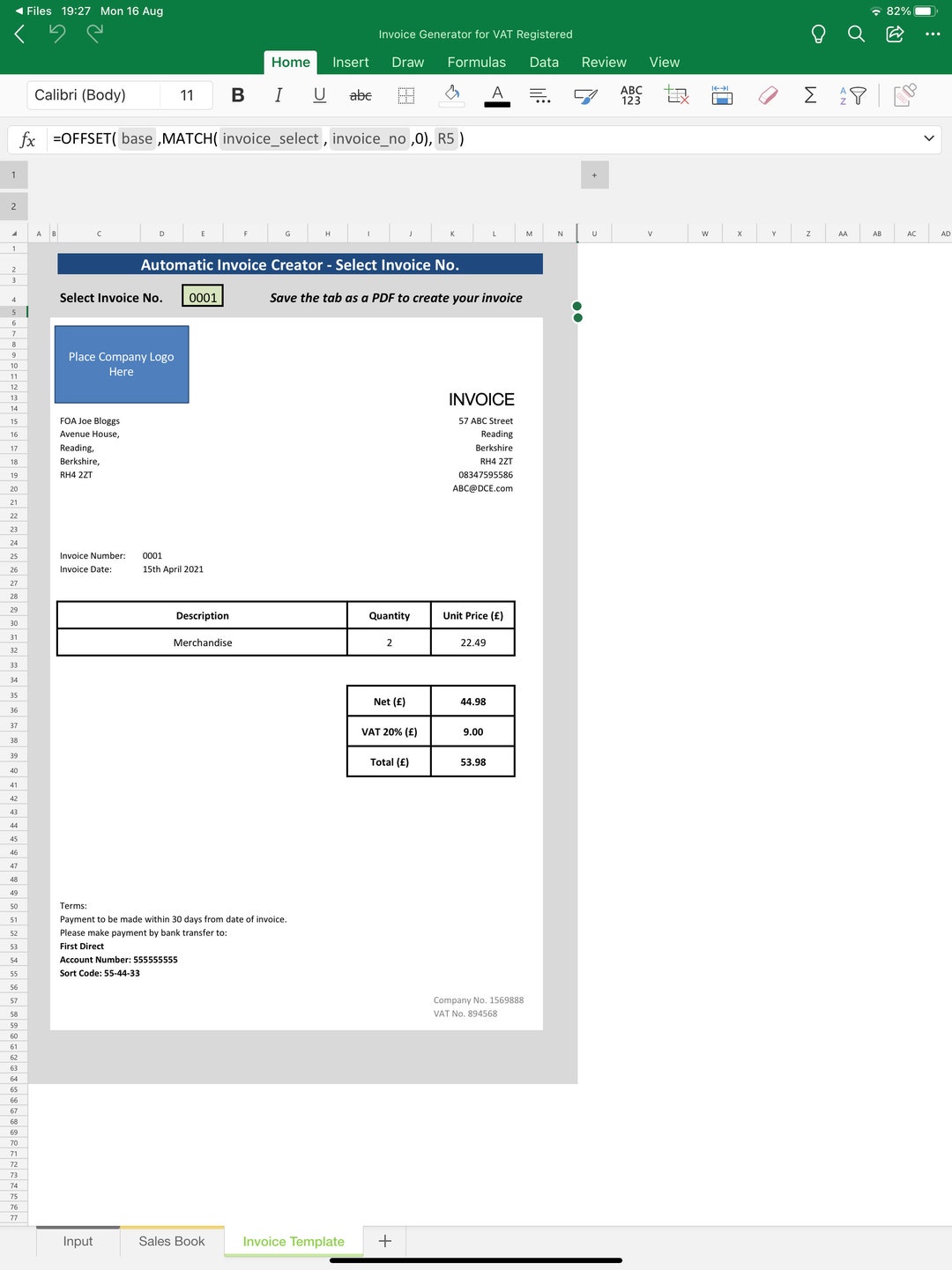Screen dimensions: 952x1270
Task: Undo the last action
Action: [x=57, y=33]
